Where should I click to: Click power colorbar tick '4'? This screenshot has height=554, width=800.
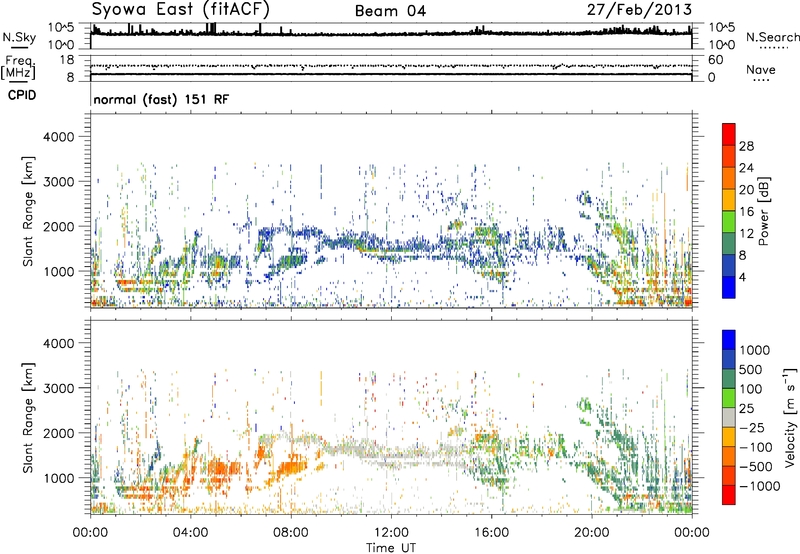(x=742, y=277)
